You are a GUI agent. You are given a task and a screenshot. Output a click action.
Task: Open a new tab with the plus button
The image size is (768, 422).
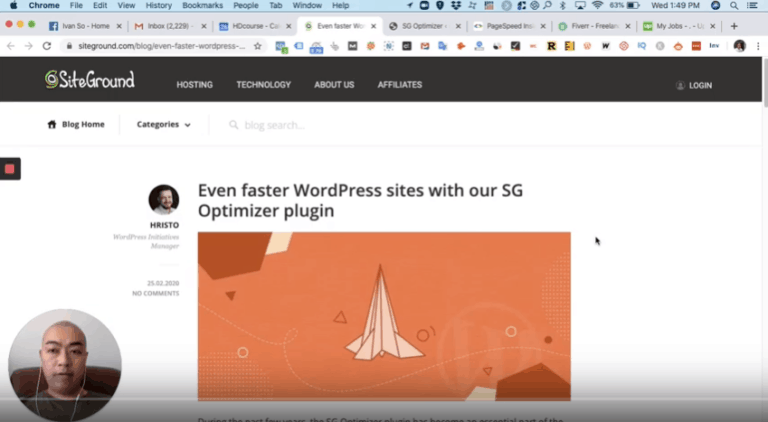[734, 26]
